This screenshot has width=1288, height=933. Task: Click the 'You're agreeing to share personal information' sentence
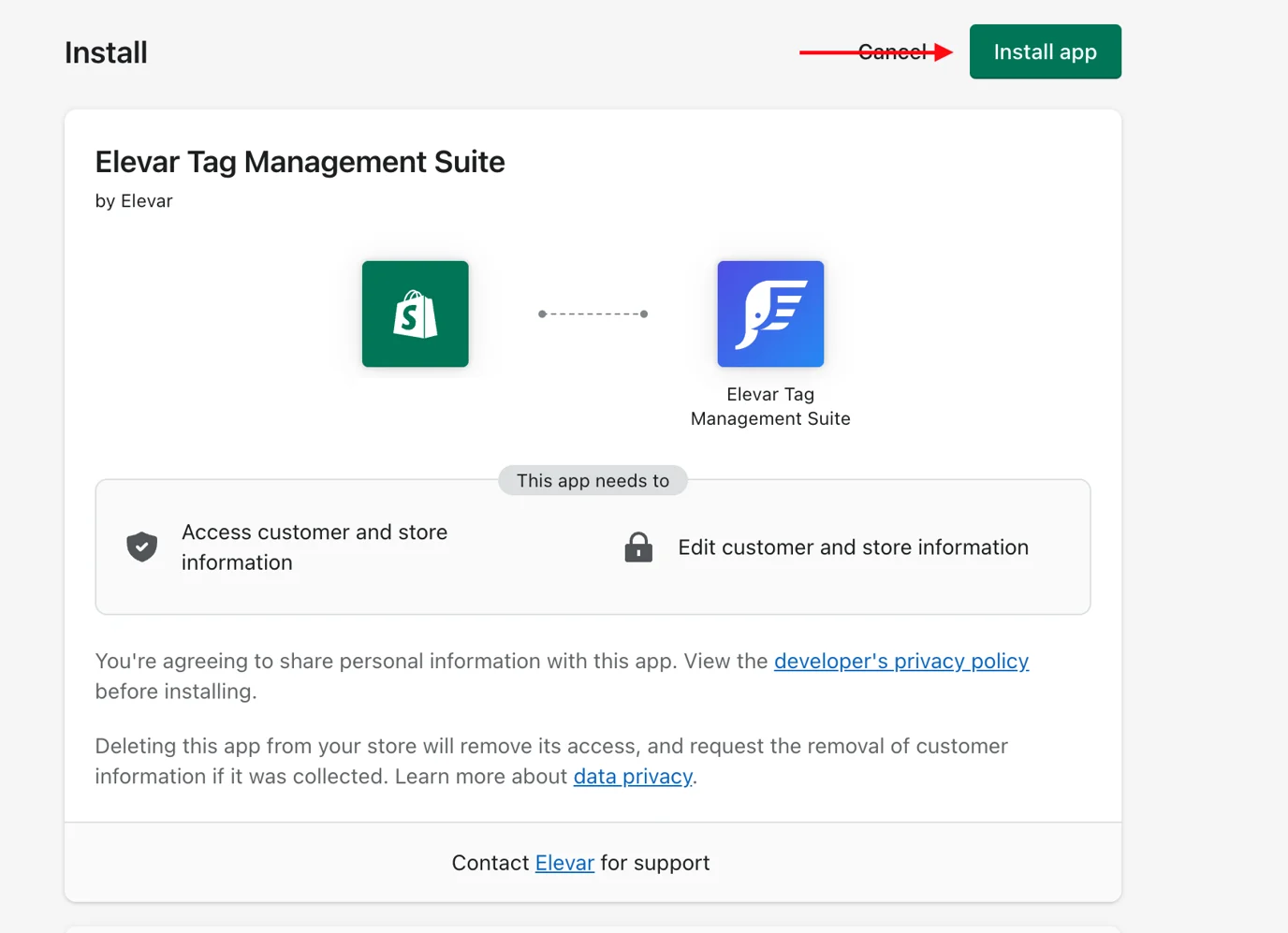coord(562,677)
